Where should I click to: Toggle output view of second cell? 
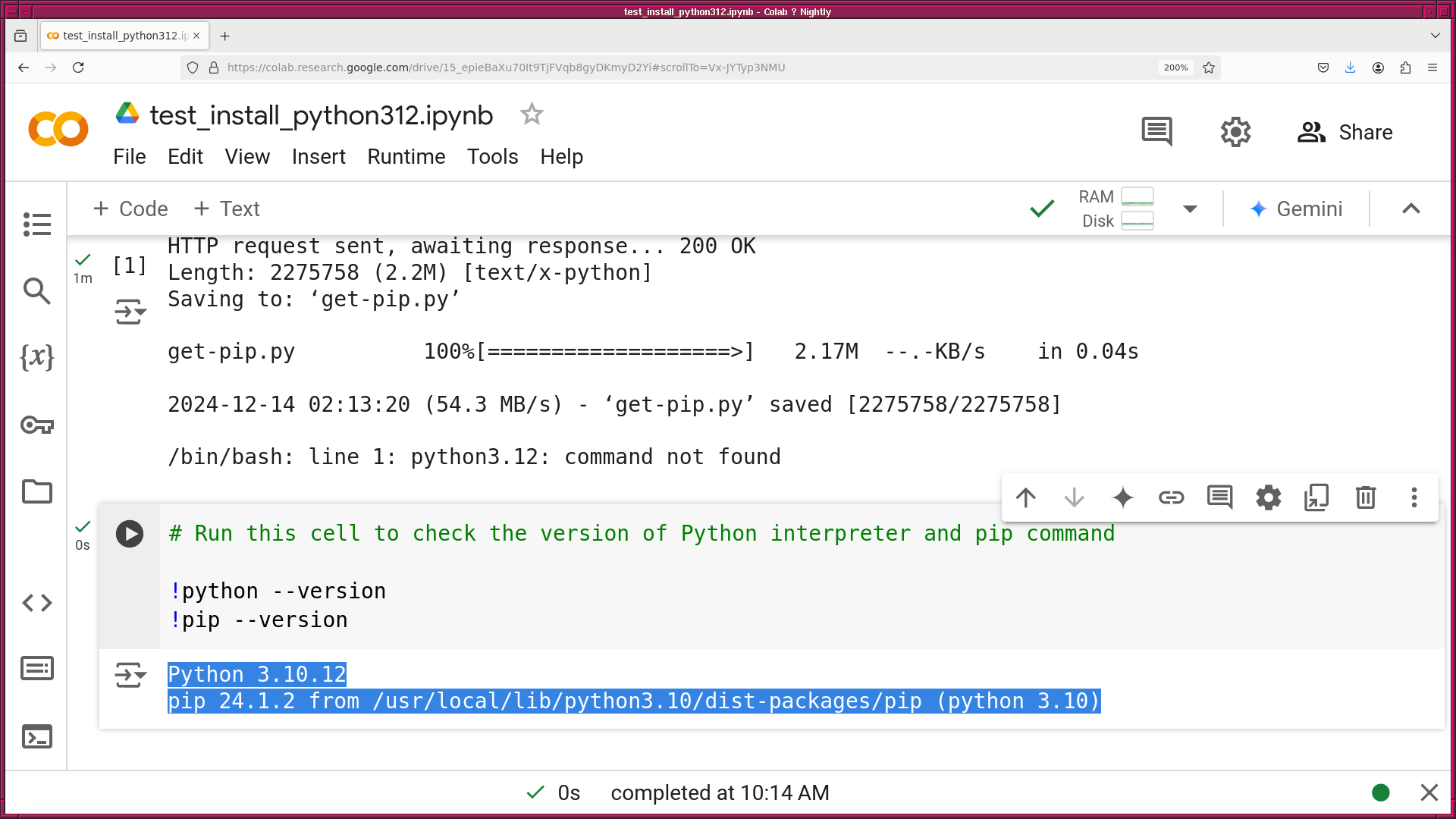[130, 674]
